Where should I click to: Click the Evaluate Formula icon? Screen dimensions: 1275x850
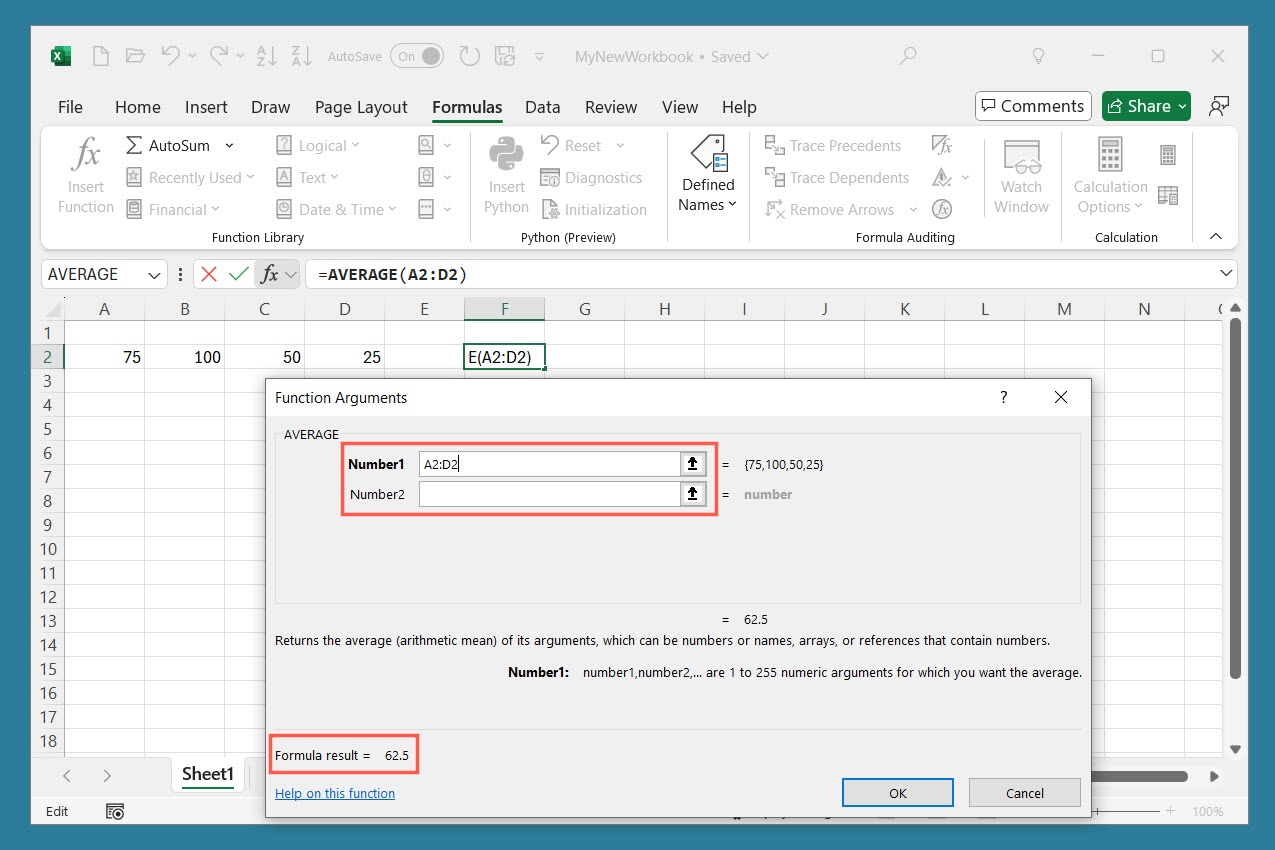point(942,210)
